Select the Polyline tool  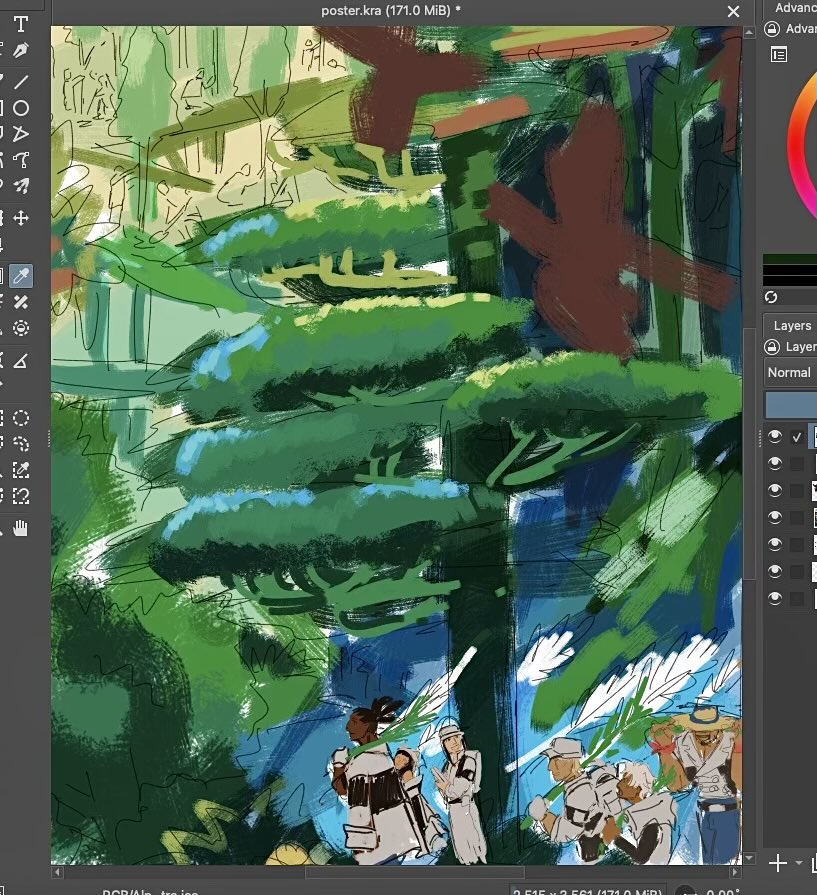21,134
